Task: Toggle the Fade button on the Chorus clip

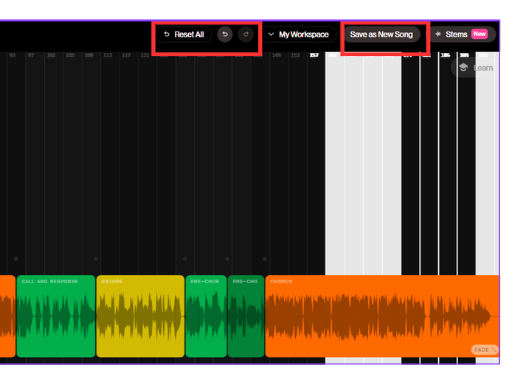Action: click(x=484, y=350)
